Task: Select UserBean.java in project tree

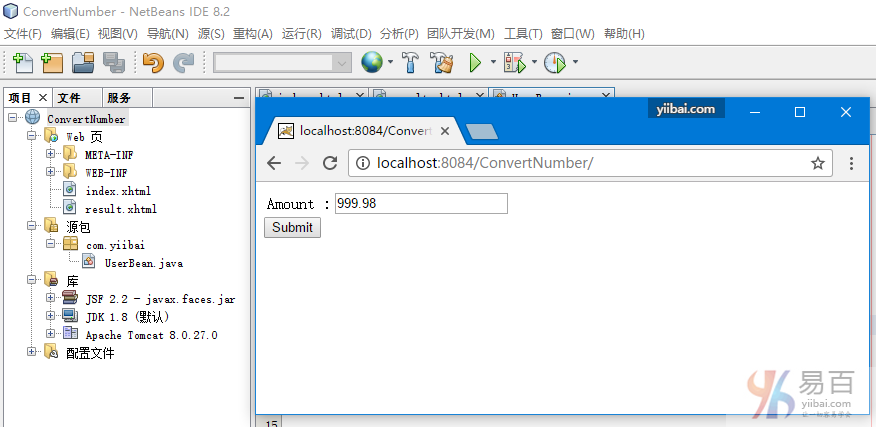Action: (143, 263)
